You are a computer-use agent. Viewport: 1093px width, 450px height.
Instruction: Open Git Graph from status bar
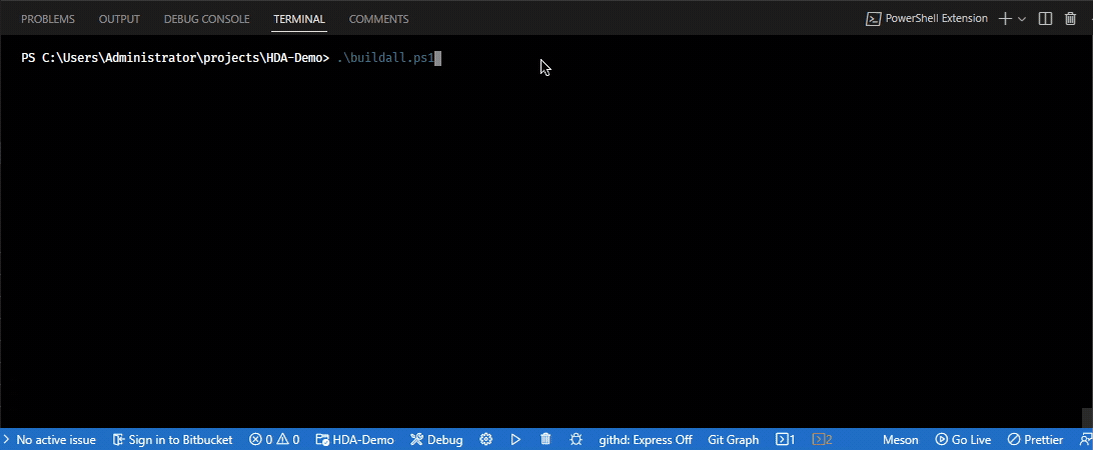click(x=733, y=440)
